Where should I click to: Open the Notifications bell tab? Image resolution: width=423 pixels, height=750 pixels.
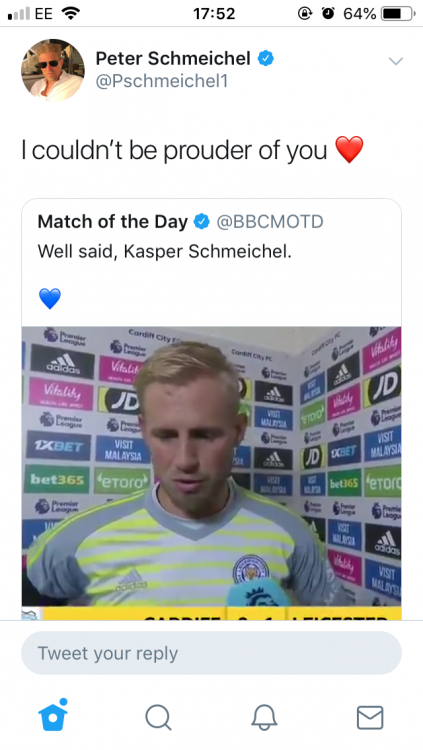click(x=264, y=717)
